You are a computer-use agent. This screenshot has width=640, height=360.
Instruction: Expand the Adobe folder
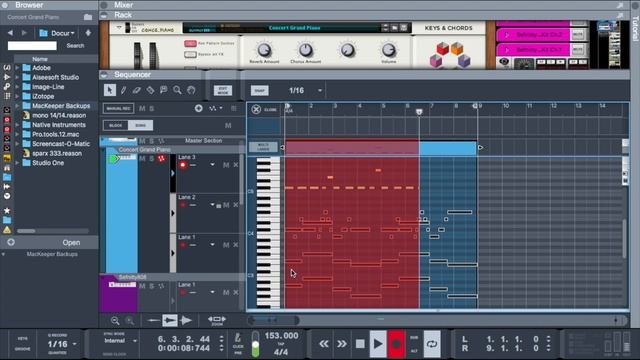[x=17, y=68]
